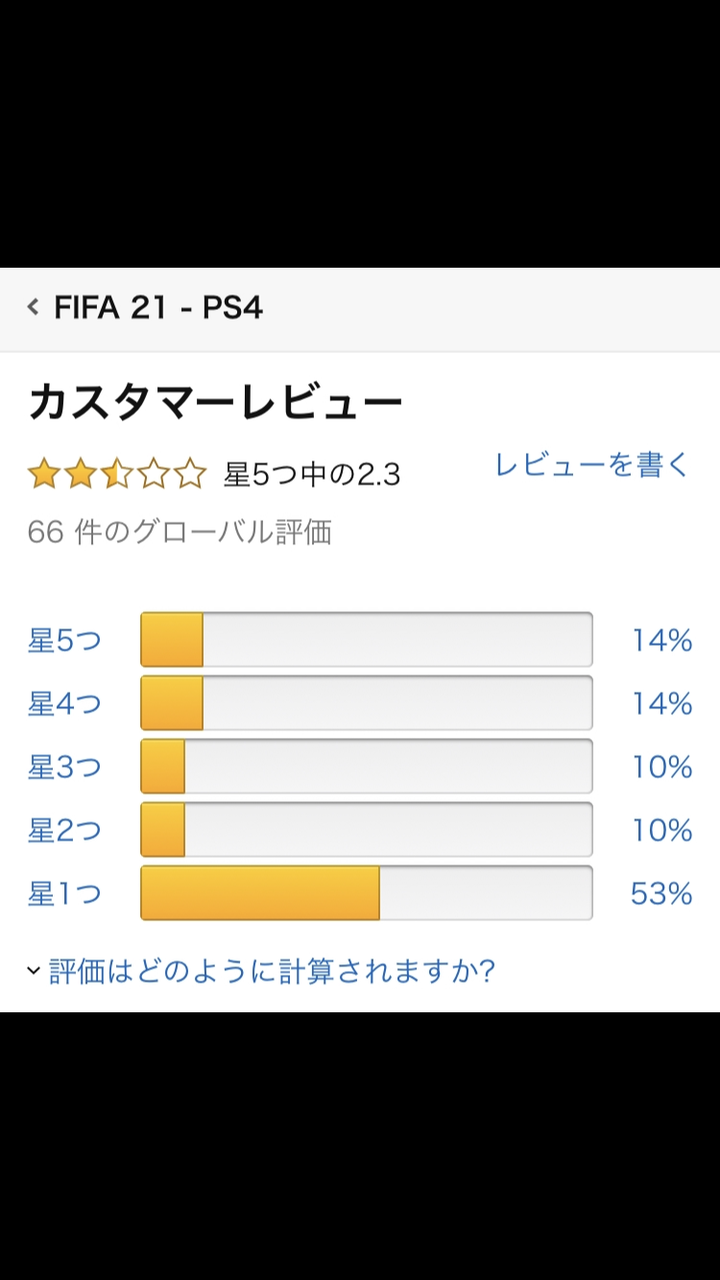Image resolution: width=720 pixels, height=1280 pixels.
Task: Click the star icon row showing 2.3 rating
Action: 117,474
